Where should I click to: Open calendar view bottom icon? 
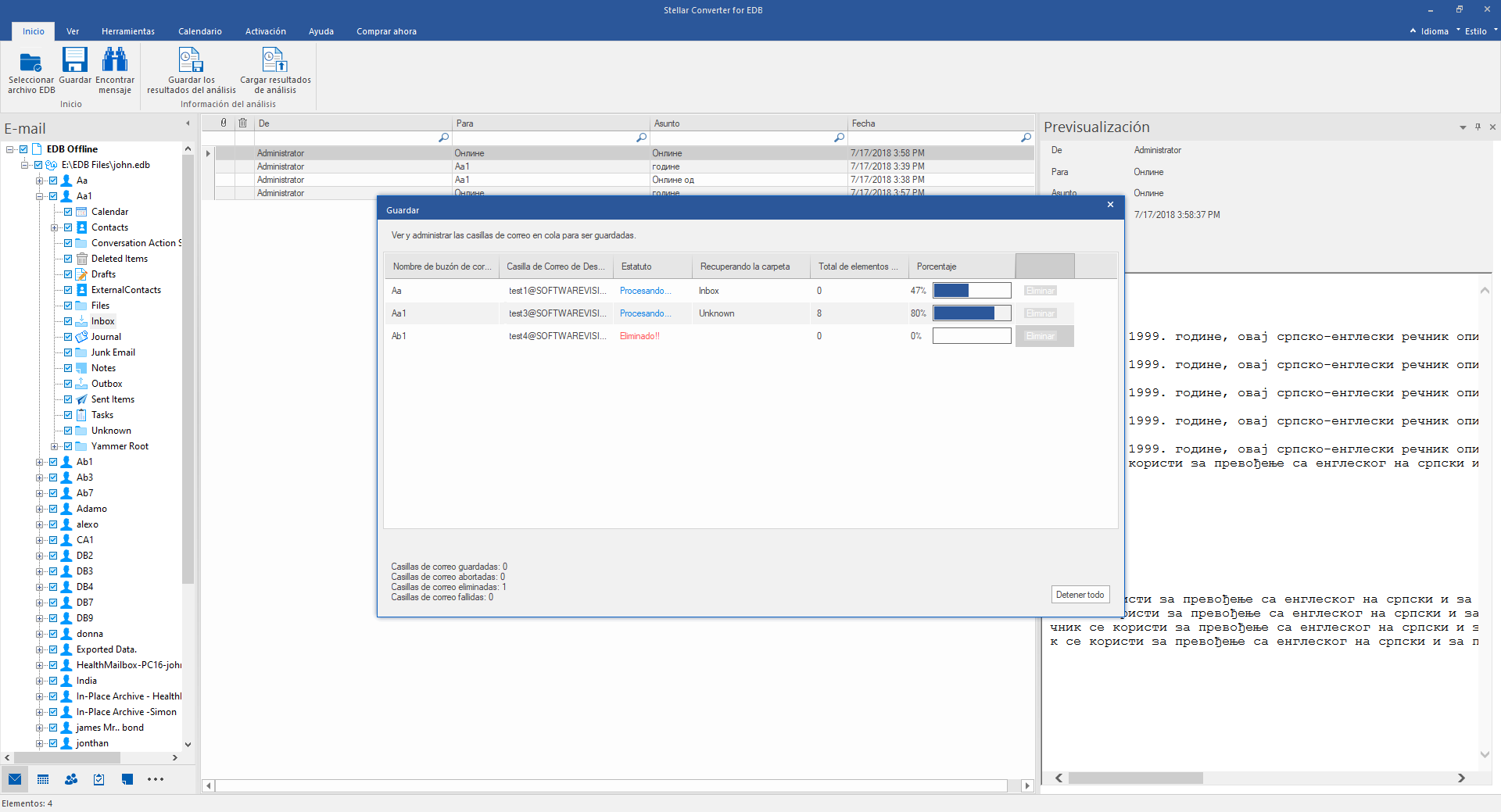click(43, 779)
